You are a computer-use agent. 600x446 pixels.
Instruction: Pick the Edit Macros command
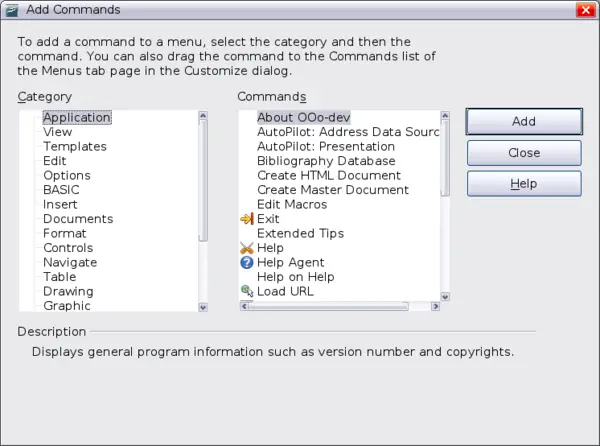pos(292,205)
